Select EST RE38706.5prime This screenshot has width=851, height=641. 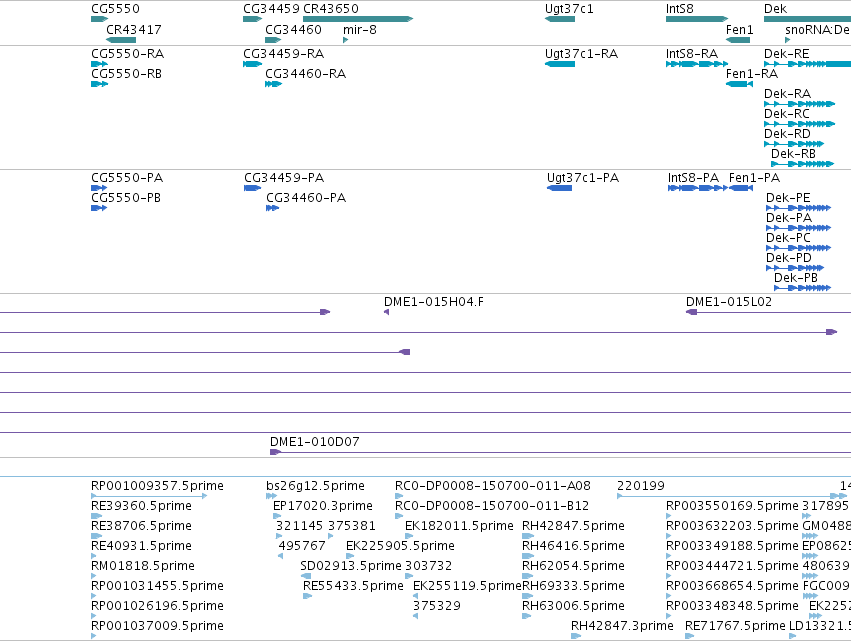pyautogui.click(x=142, y=526)
